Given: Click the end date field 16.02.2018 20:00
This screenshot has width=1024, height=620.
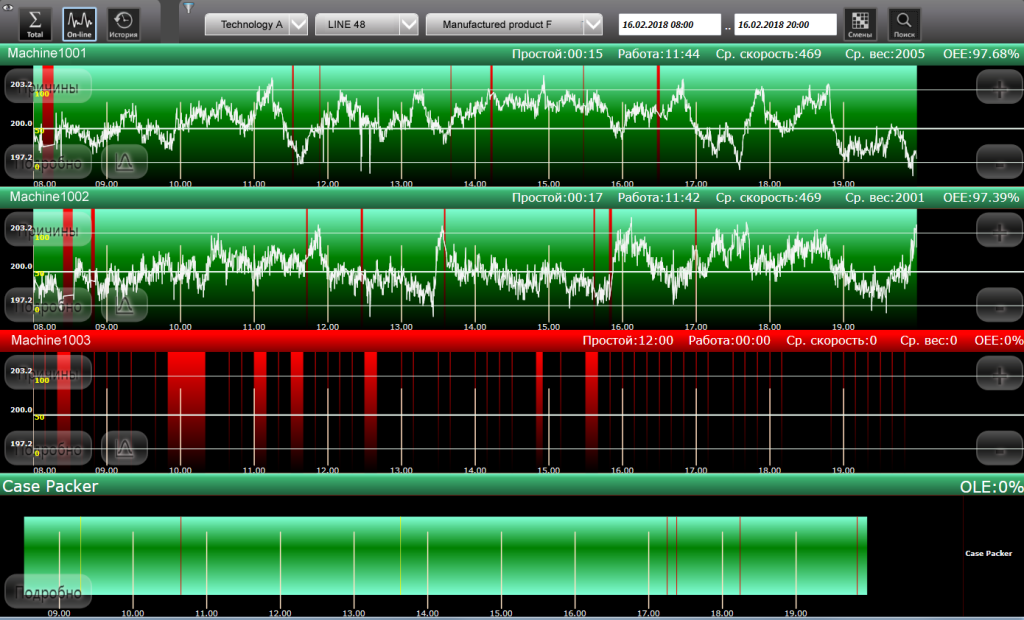Looking at the screenshot, I should pyautogui.click(x=785, y=25).
